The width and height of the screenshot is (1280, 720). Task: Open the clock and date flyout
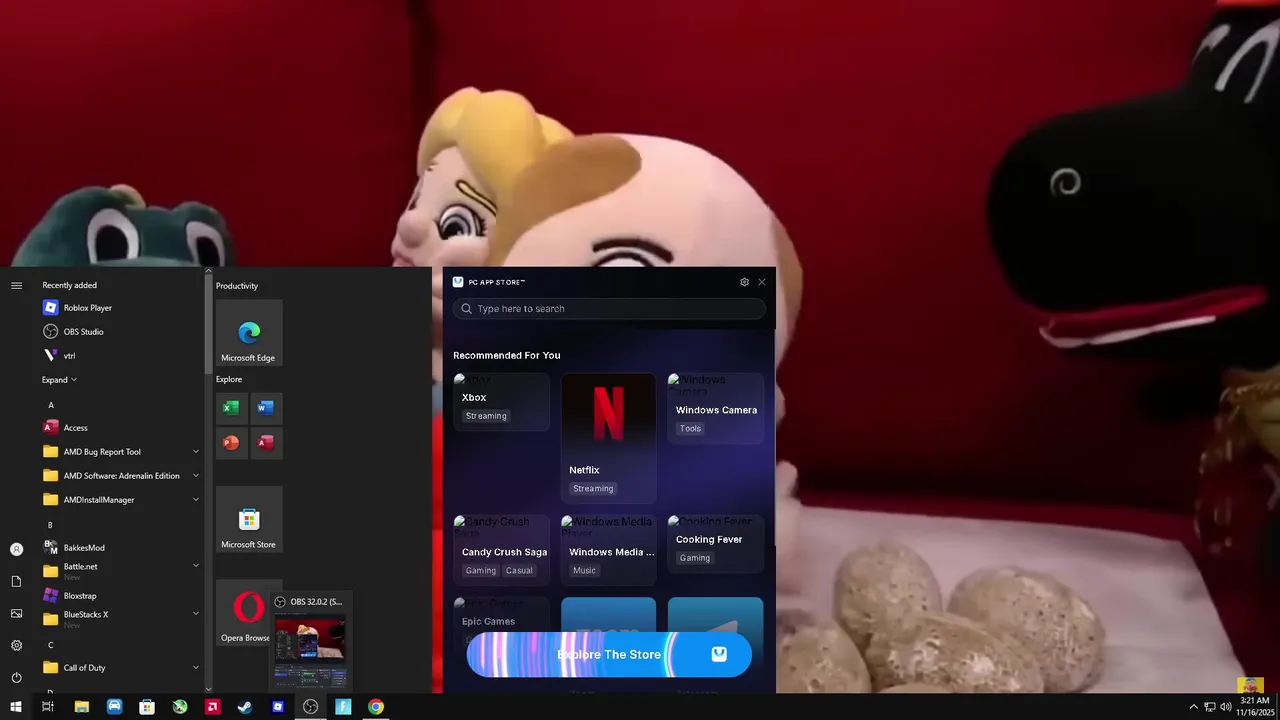click(x=1256, y=707)
